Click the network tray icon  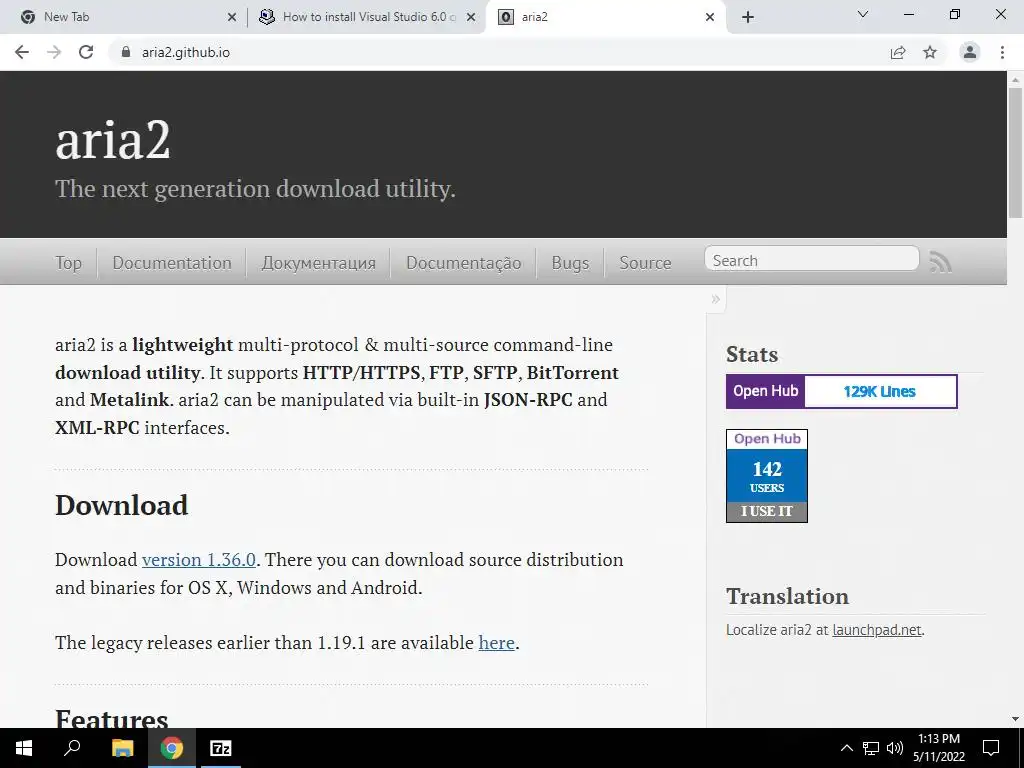pyautogui.click(x=871, y=748)
